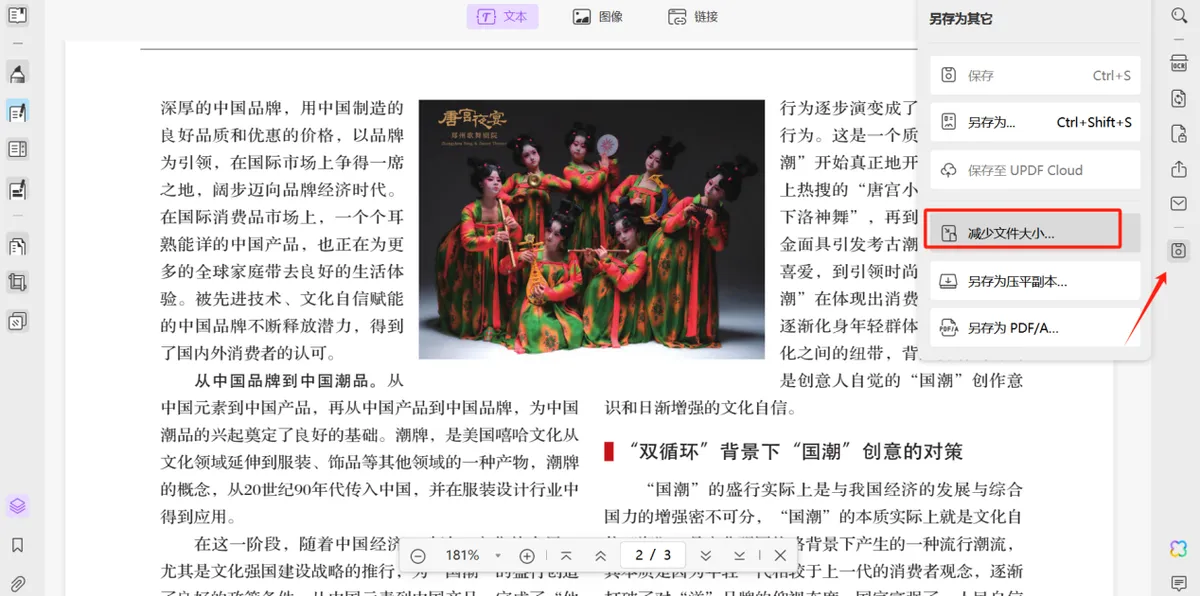Screen dimensions: 1200x596
Task: Click the Save as Other disk icon
Action: (x=1178, y=250)
